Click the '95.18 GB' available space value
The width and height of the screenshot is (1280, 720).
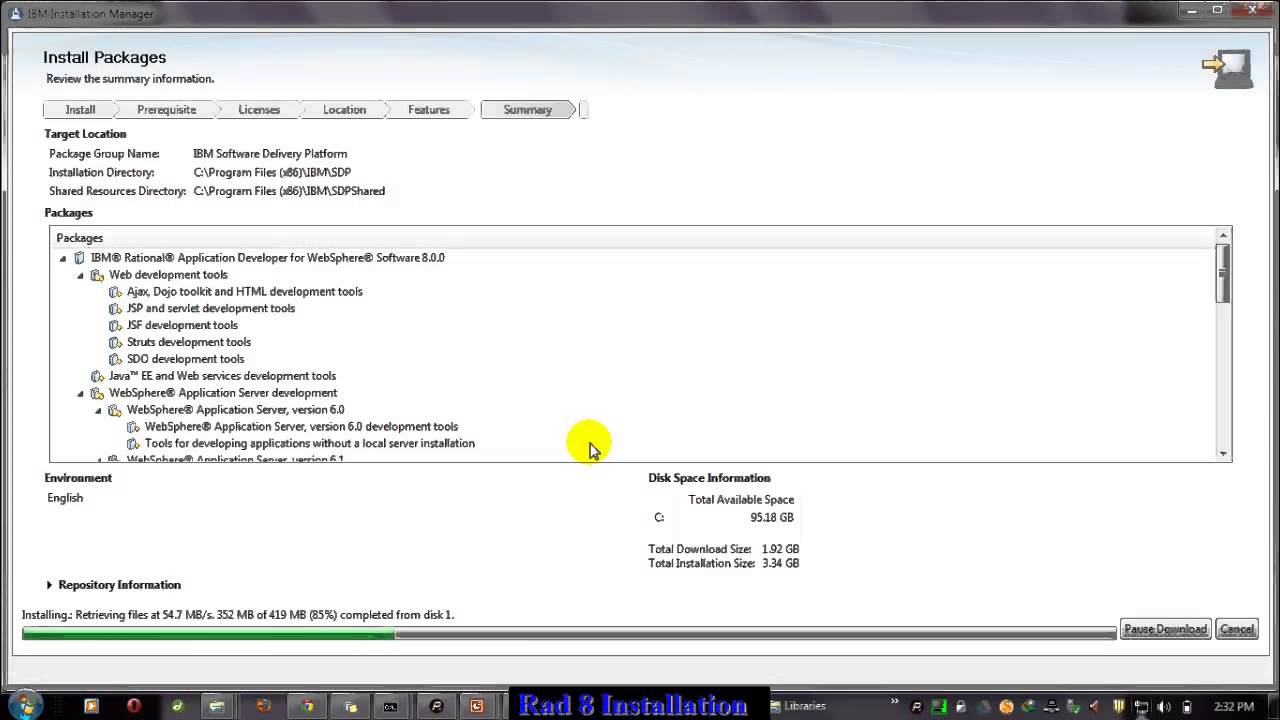[771, 518]
